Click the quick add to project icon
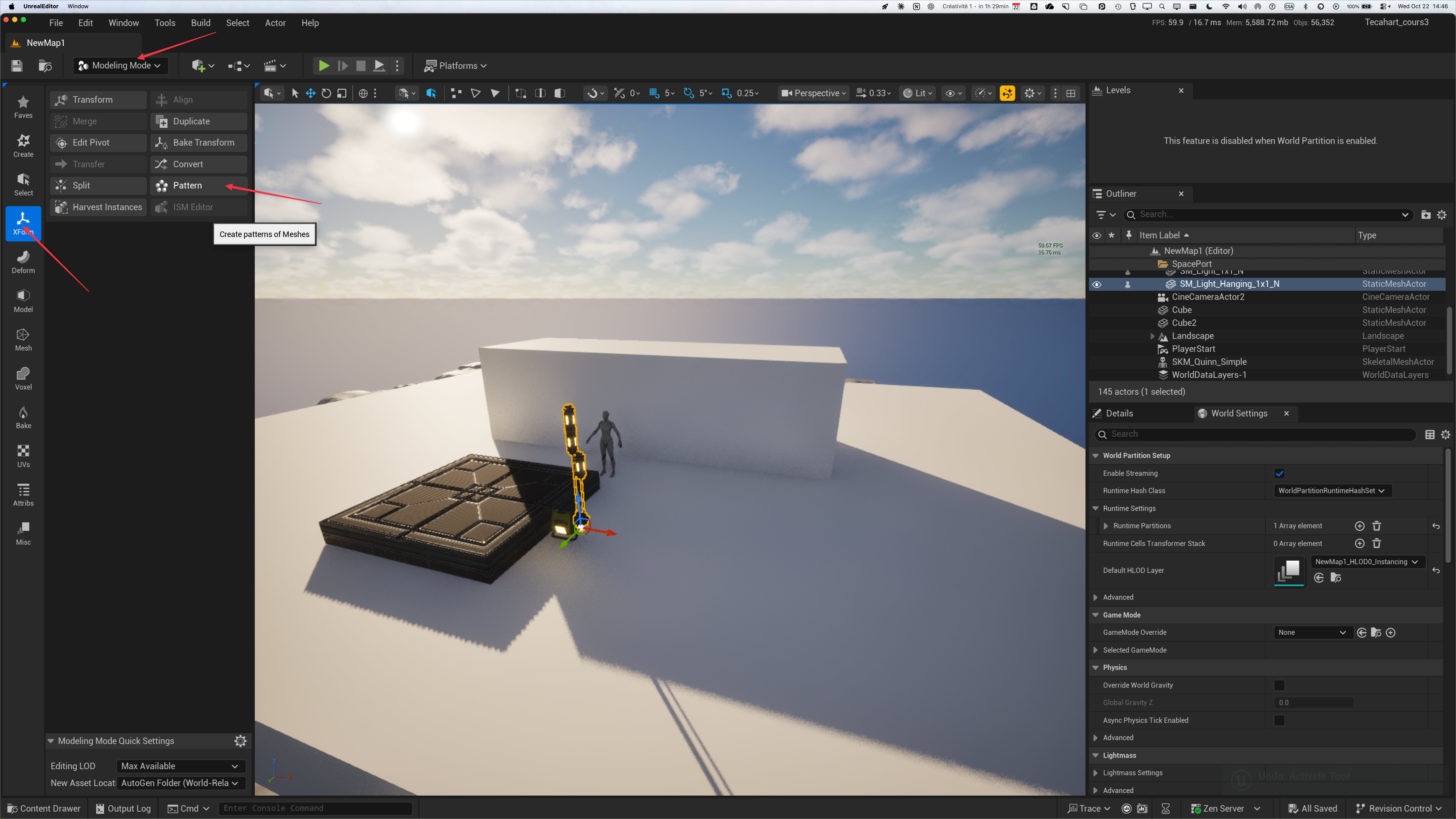Image resolution: width=1456 pixels, height=819 pixels. click(x=202, y=66)
